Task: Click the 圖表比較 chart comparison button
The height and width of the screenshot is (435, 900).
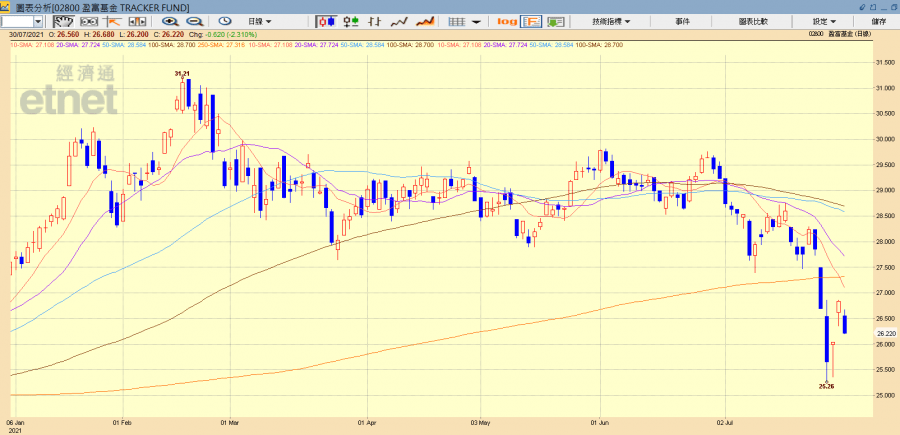Action: 754,21
